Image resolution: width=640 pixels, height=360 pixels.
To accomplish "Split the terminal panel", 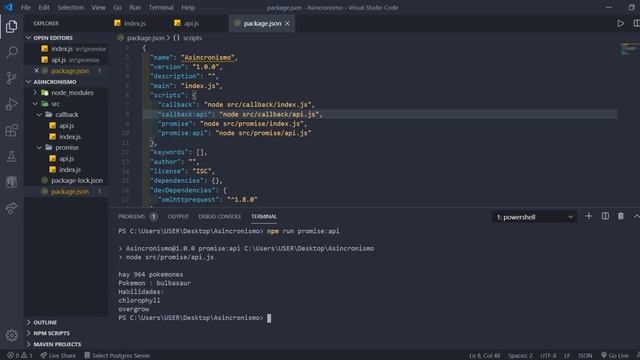I will pyautogui.click(x=605, y=216).
